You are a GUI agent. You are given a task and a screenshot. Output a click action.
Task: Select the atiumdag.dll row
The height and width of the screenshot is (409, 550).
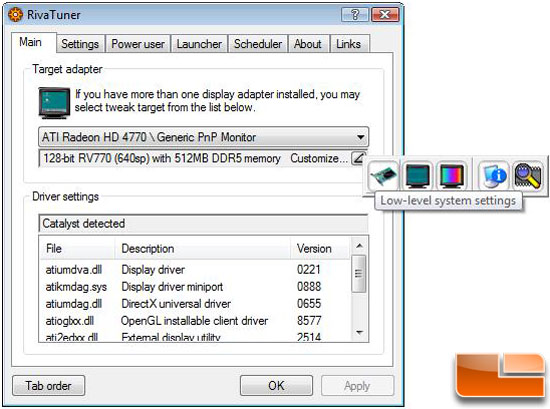click(195, 303)
